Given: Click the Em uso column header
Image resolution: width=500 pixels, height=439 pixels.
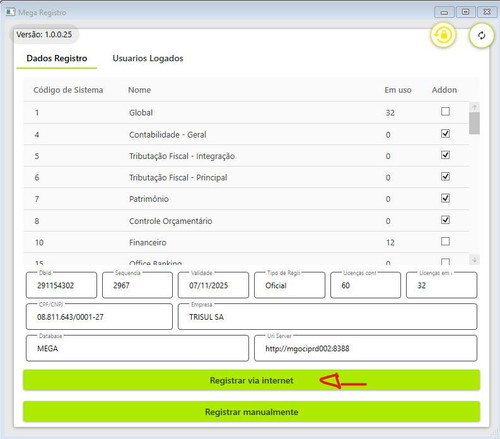Looking at the screenshot, I should [x=398, y=90].
